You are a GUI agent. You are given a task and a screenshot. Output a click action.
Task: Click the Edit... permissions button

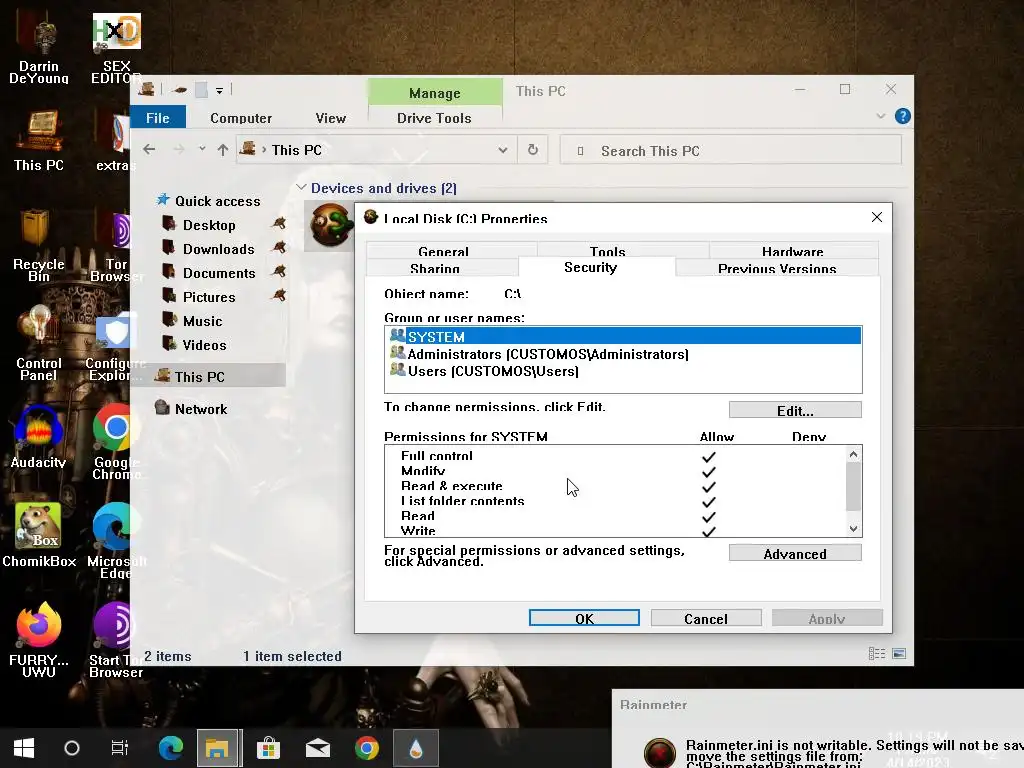click(x=795, y=410)
